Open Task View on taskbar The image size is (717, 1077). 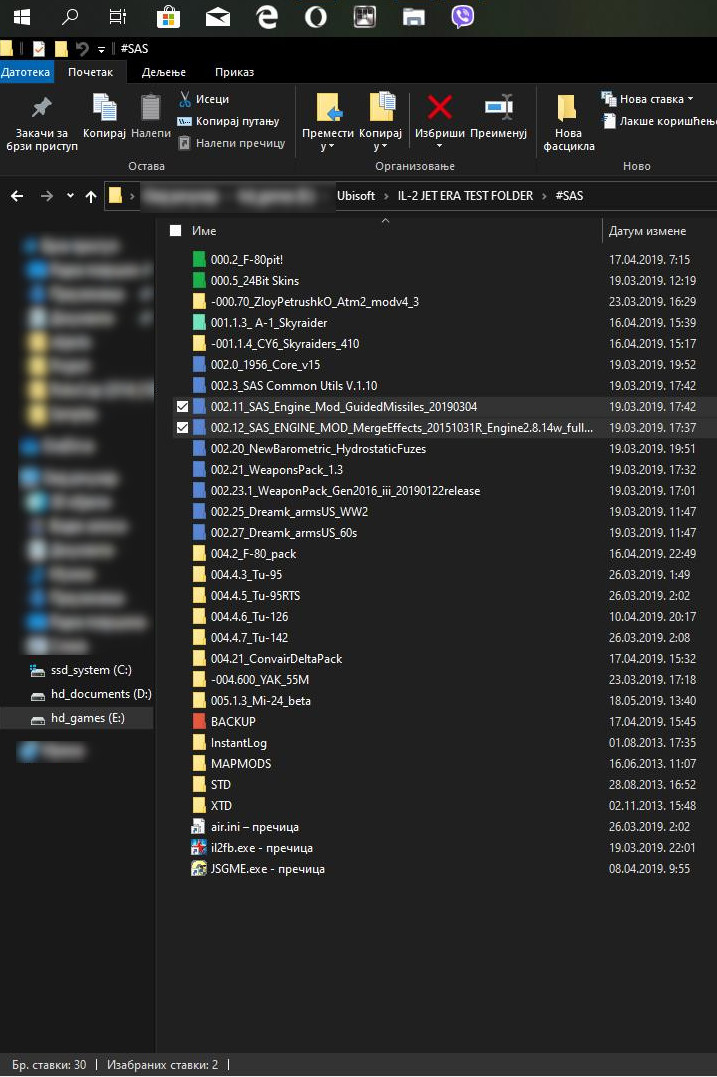[x=118, y=16]
